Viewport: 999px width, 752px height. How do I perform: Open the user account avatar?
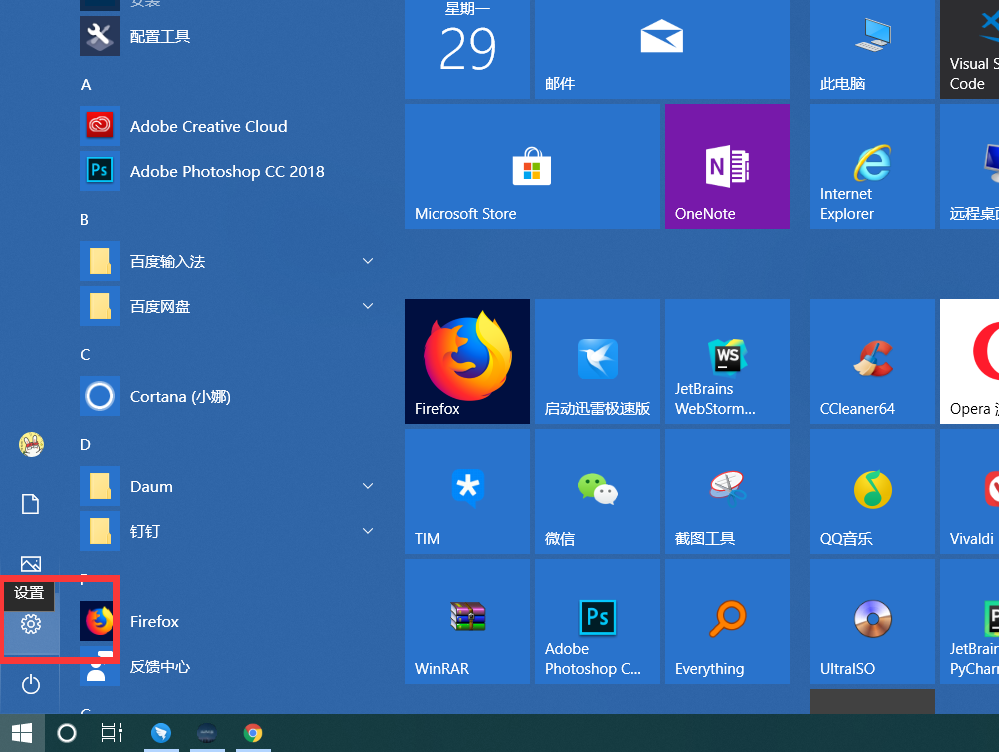31,444
